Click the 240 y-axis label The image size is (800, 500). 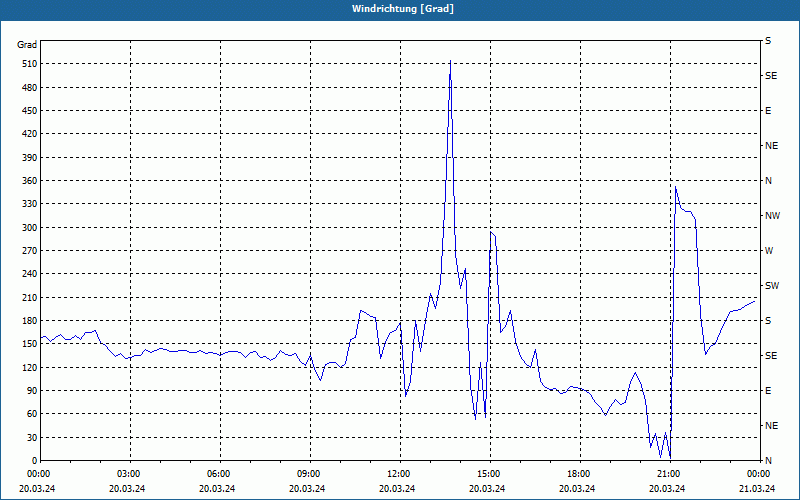[x=31, y=274]
